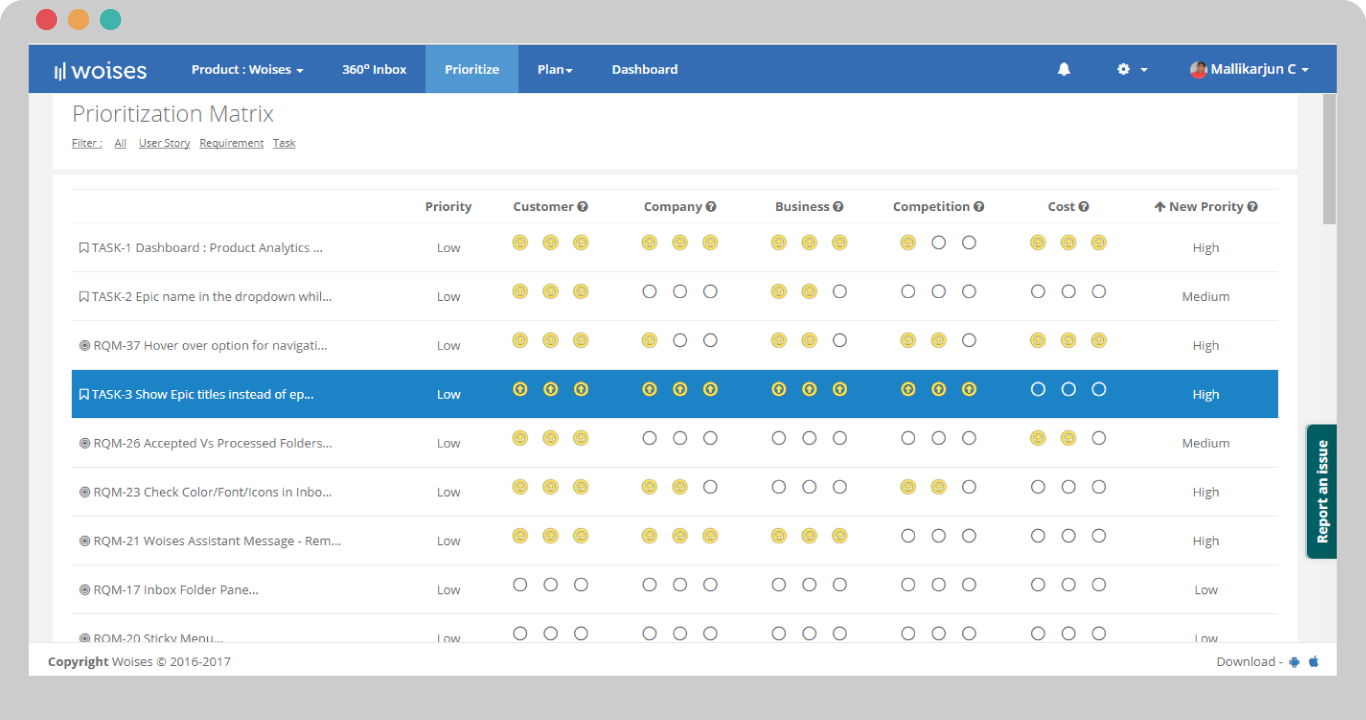Screen dimensions: 1366x720
Task: Filter by User Story
Action: tap(164, 143)
